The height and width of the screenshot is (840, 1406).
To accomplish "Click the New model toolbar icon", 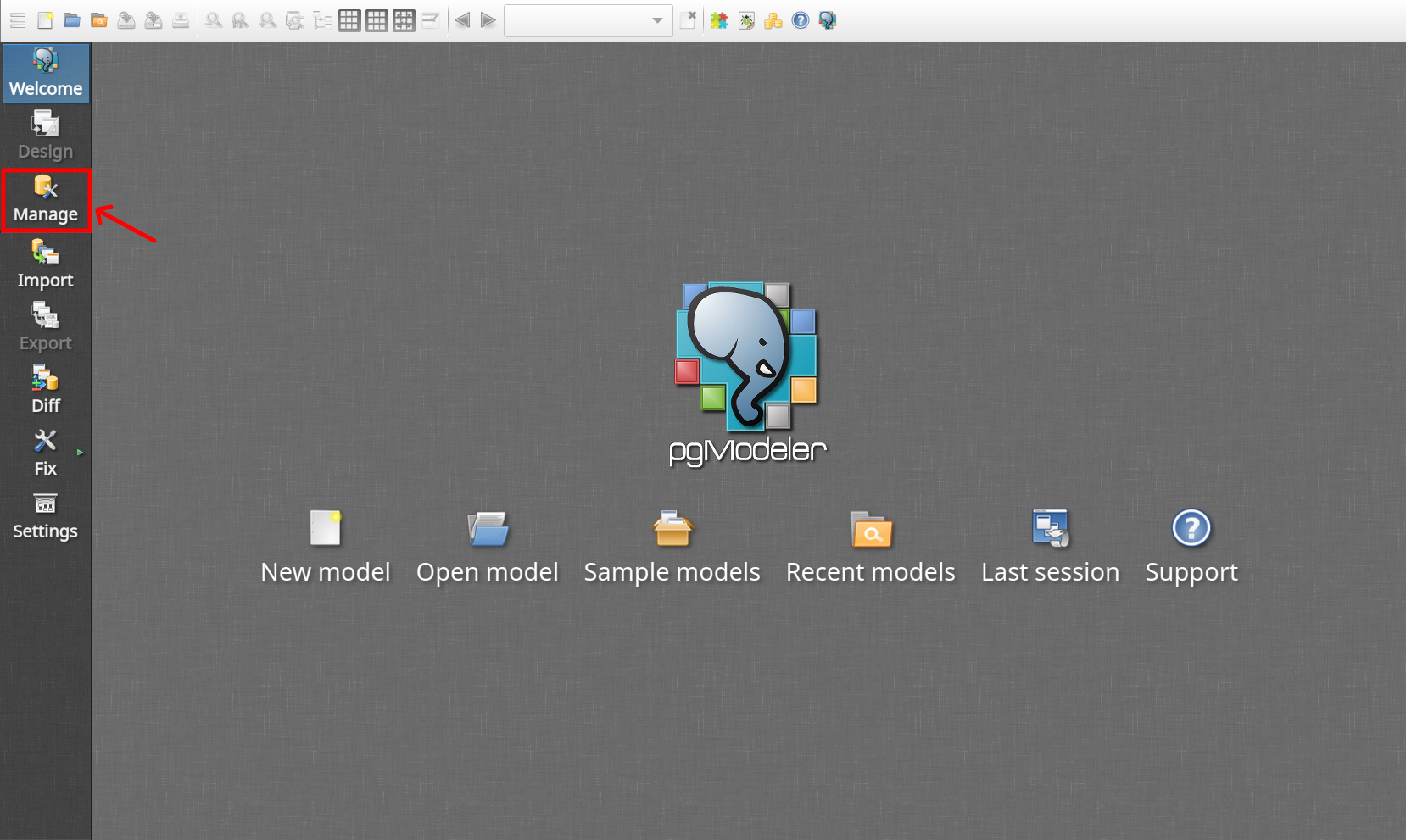I will point(45,20).
